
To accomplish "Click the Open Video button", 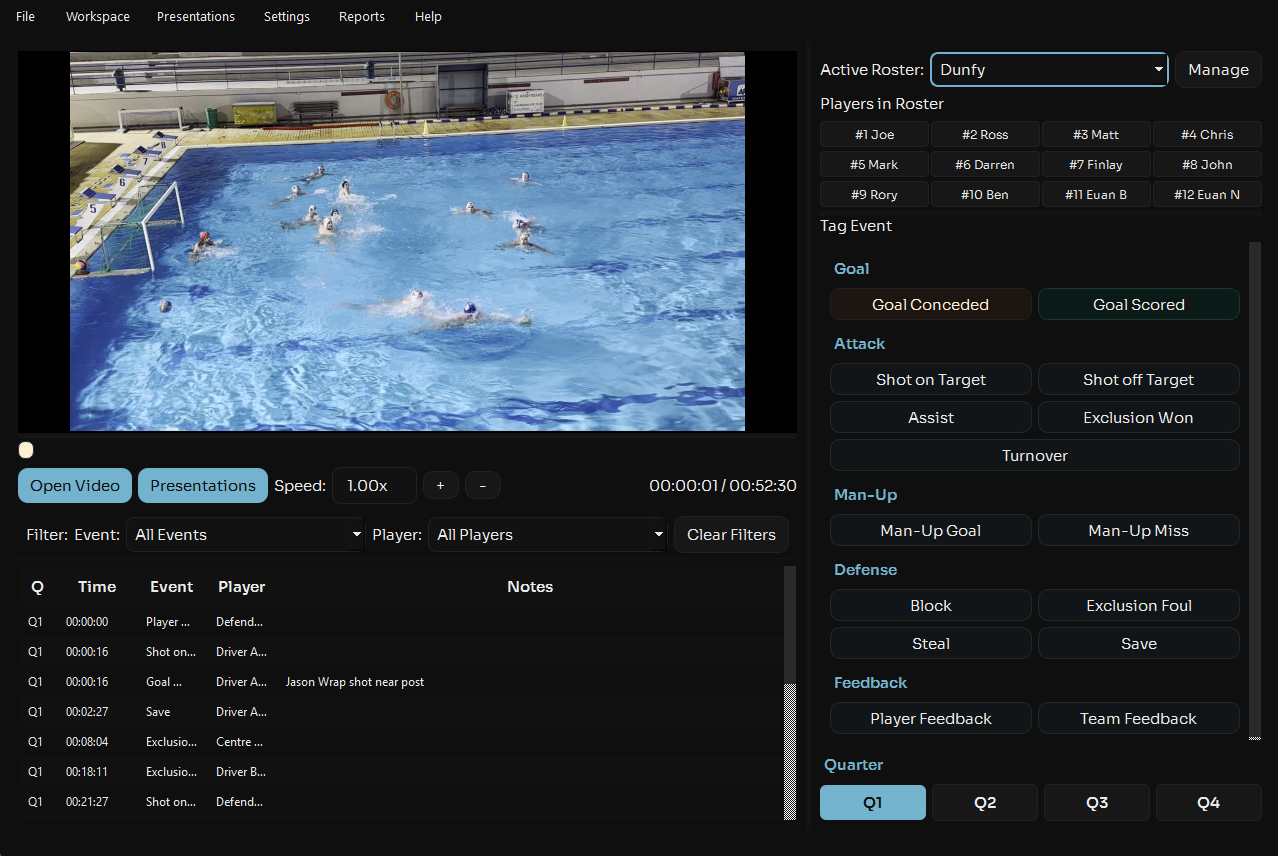I will click(74, 485).
